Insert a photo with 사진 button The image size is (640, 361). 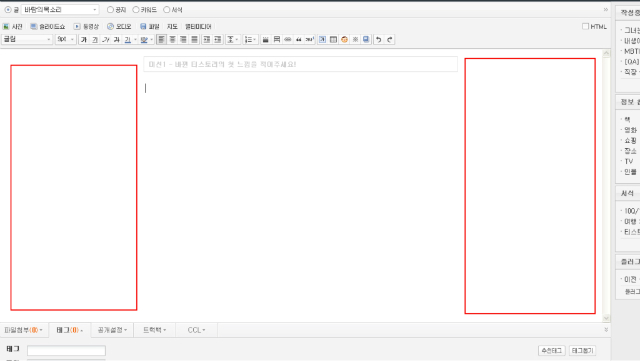pyautogui.click(x=13, y=27)
